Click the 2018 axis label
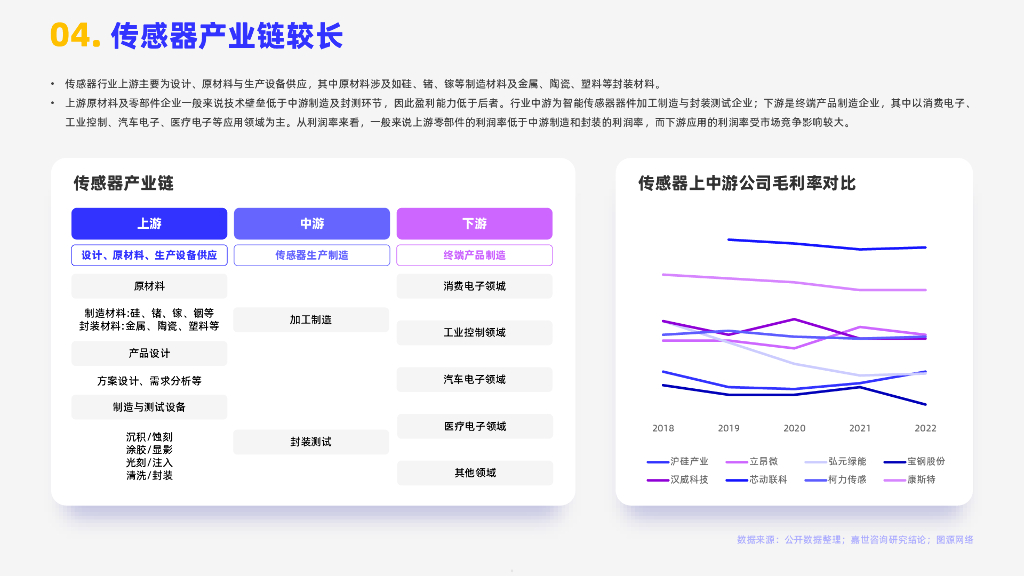This screenshot has width=1024, height=576. 663,428
